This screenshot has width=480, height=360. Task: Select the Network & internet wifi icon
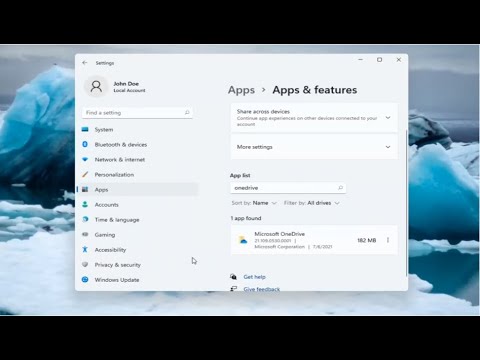(85, 159)
